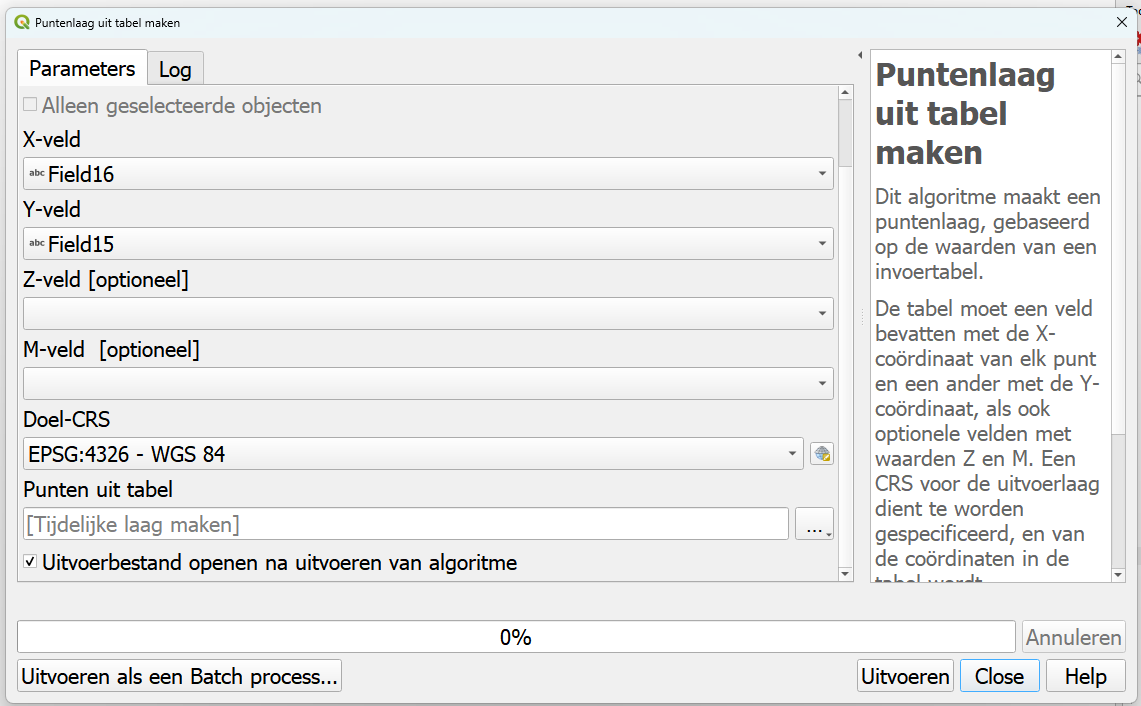
Task: Click the CRS selector globe icon
Action: (822, 454)
